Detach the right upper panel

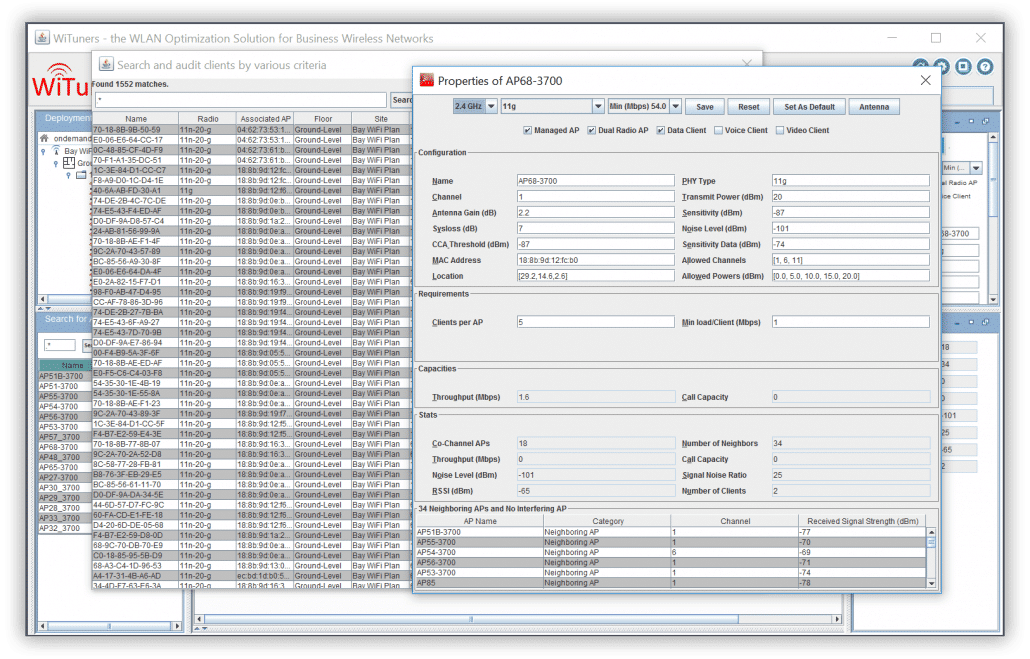[985, 122]
